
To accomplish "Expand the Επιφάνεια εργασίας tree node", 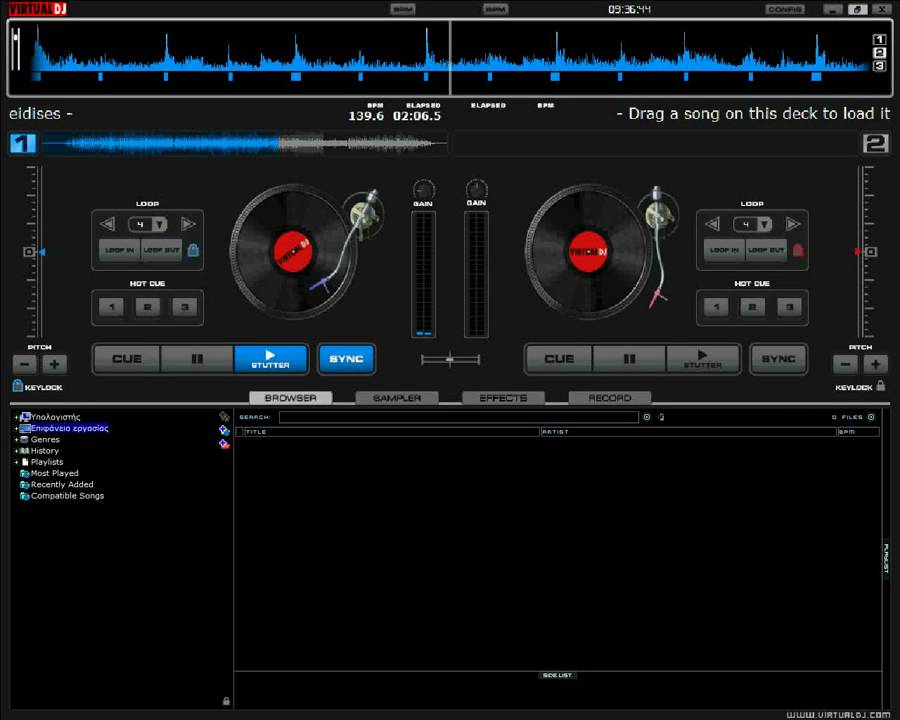I will pos(16,428).
